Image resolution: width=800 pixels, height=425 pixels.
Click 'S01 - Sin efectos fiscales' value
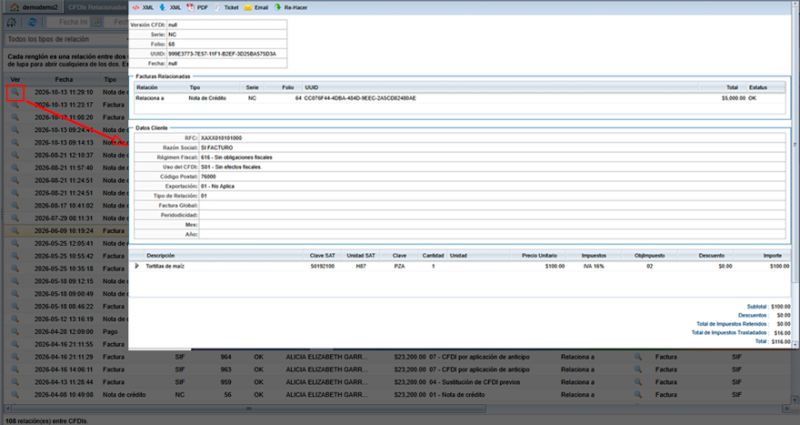click(231, 167)
